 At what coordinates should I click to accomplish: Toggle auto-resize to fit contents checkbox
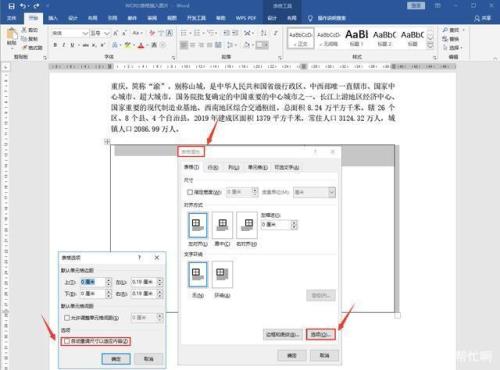(67, 341)
